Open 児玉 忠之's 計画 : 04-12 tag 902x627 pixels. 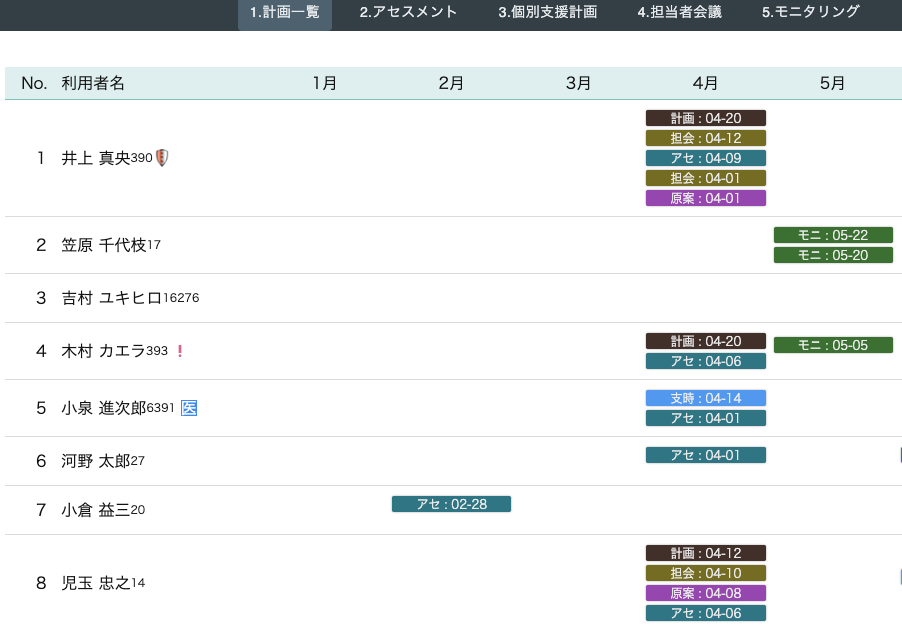[706, 553]
